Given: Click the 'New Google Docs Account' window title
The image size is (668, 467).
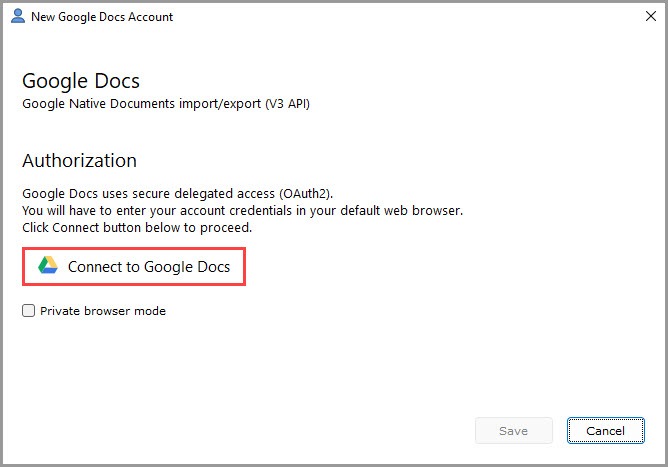Looking at the screenshot, I should pyautogui.click(x=102, y=17).
